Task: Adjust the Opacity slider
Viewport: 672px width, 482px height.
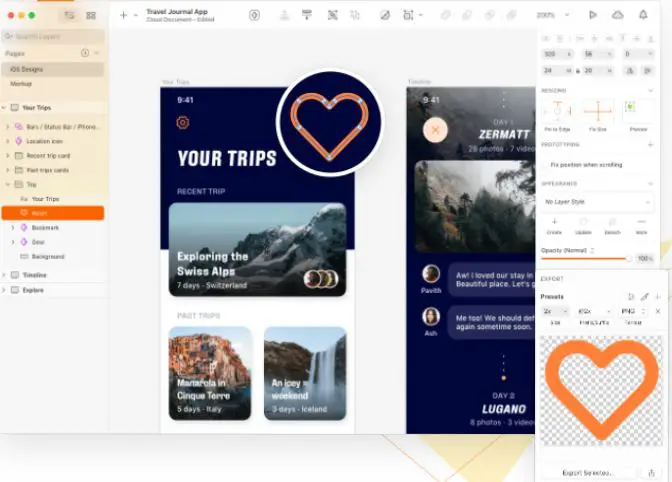Action: [585, 259]
